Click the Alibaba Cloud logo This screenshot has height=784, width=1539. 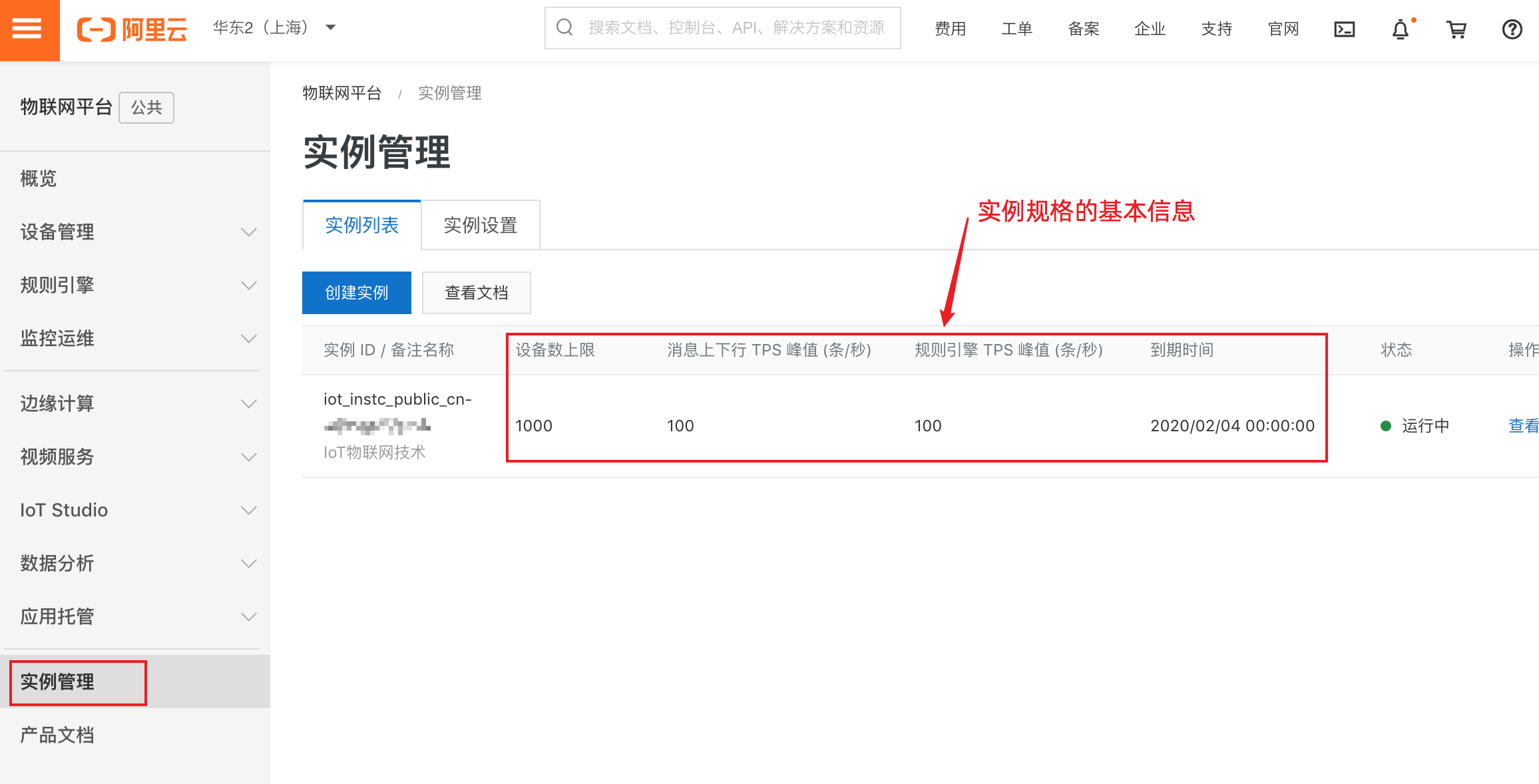click(x=132, y=29)
